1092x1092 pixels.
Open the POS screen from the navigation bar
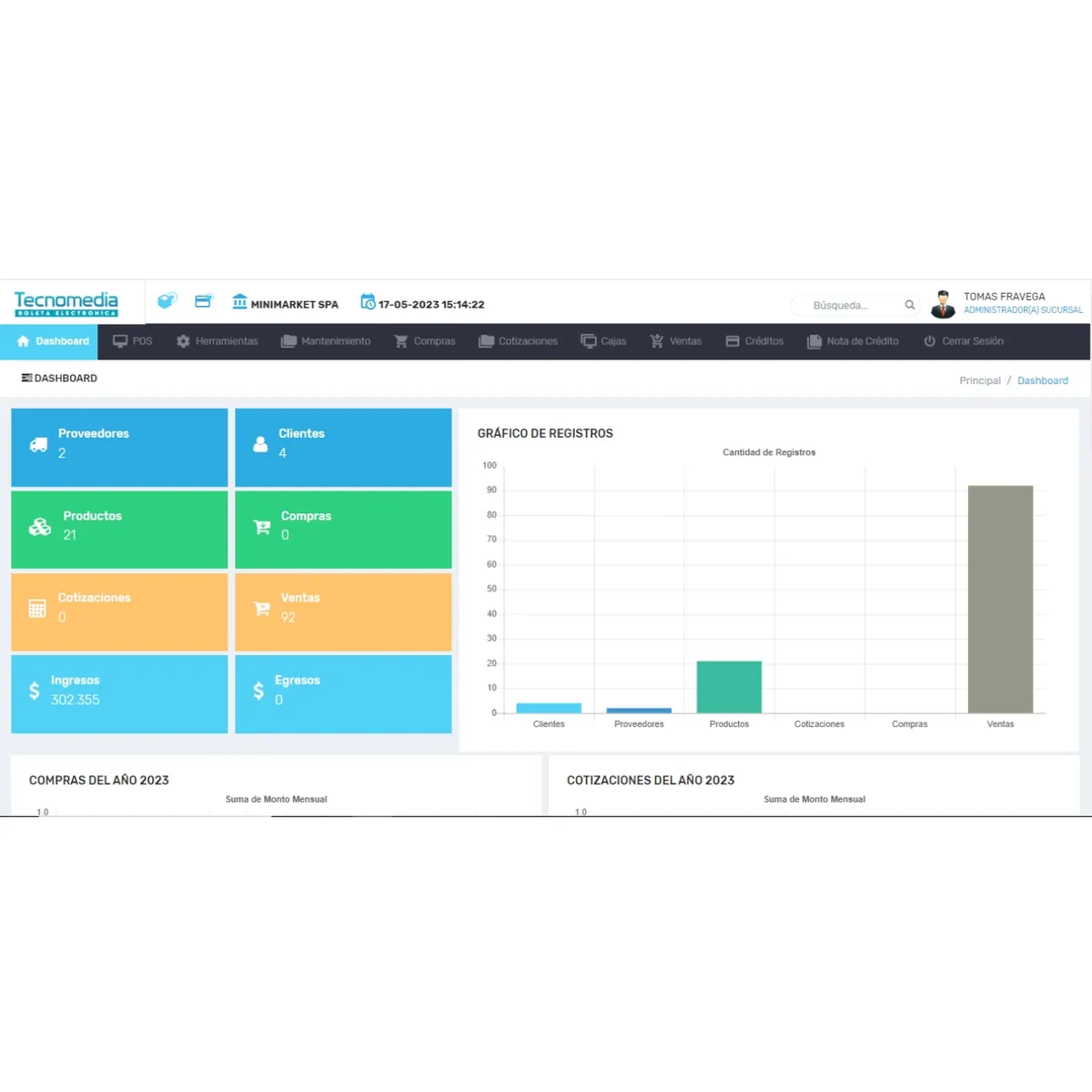tap(132, 341)
